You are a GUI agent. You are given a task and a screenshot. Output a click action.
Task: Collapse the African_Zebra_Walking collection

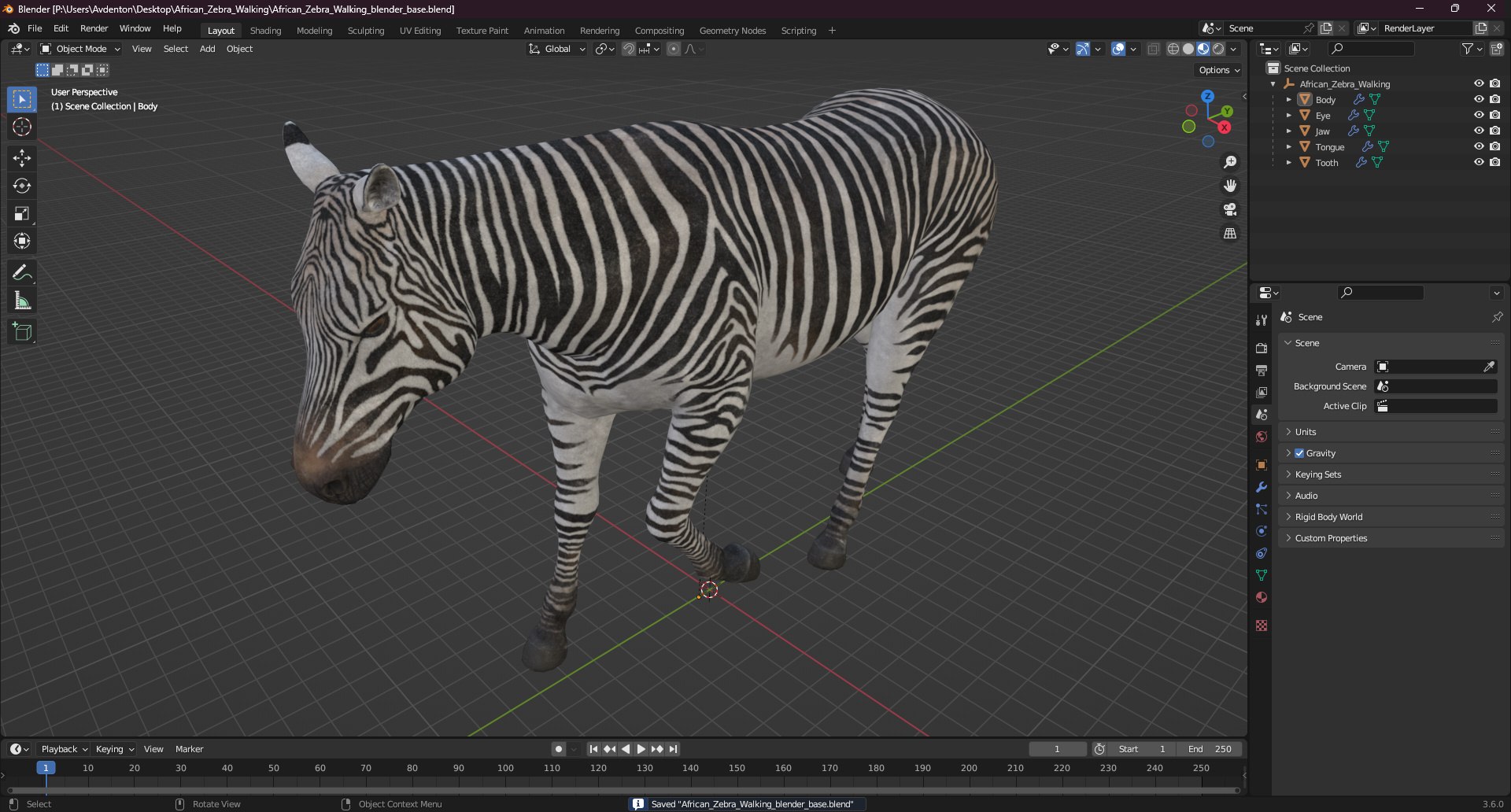[x=1273, y=84]
